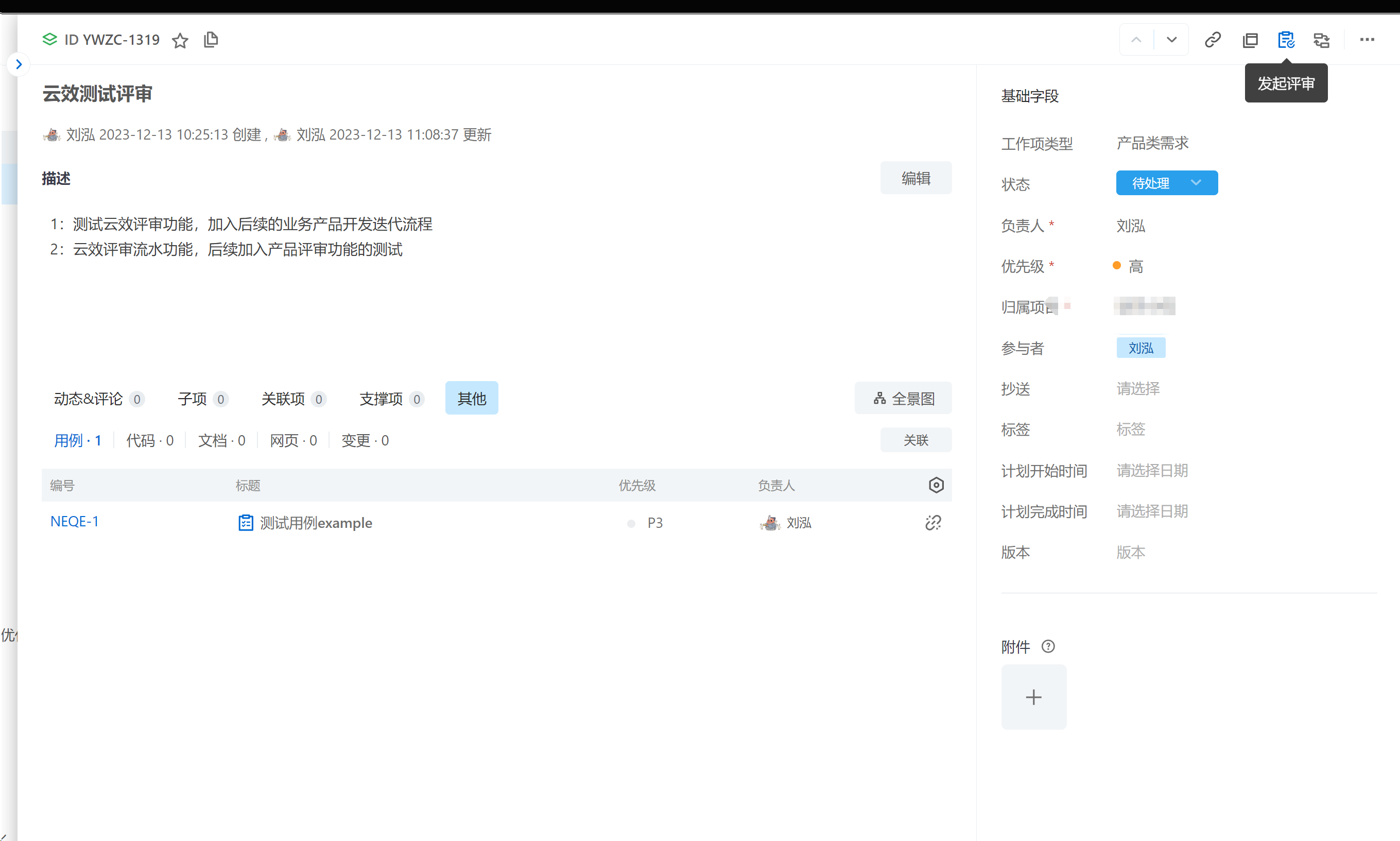Switch to 关联项 tab

click(293, 399)
